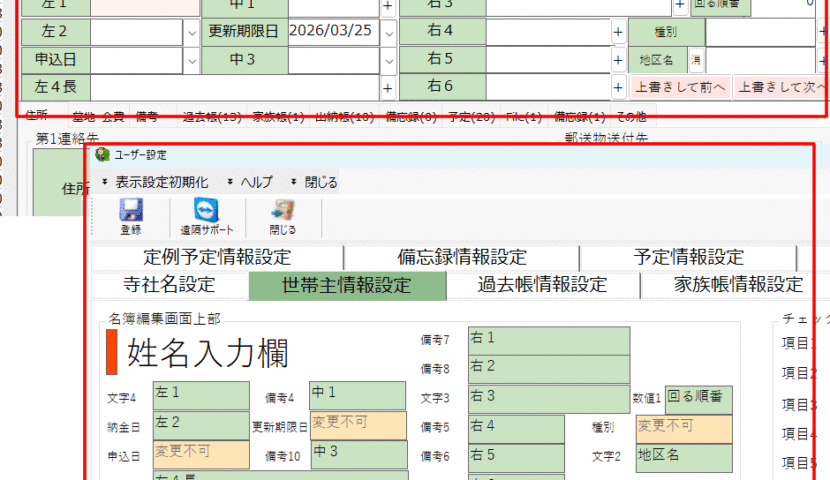Screen dimensions: 830x480
Task: Expand the 左2 dropdown arrow
Action: [x=192, y=31]
